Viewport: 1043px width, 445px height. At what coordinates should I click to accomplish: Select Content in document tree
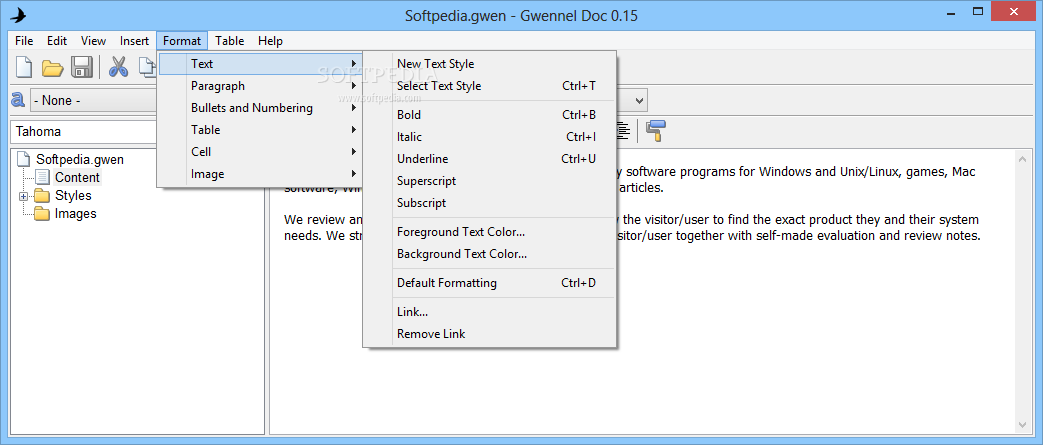(x=77, y=178)
